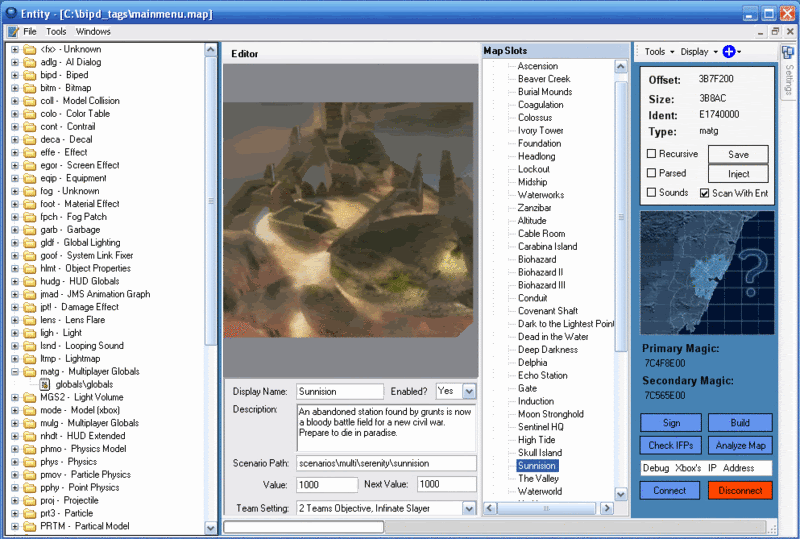Expand the mode - Model (xbox) node
Viewport: 800px width, 539px height.
click(x=15, y=410)
